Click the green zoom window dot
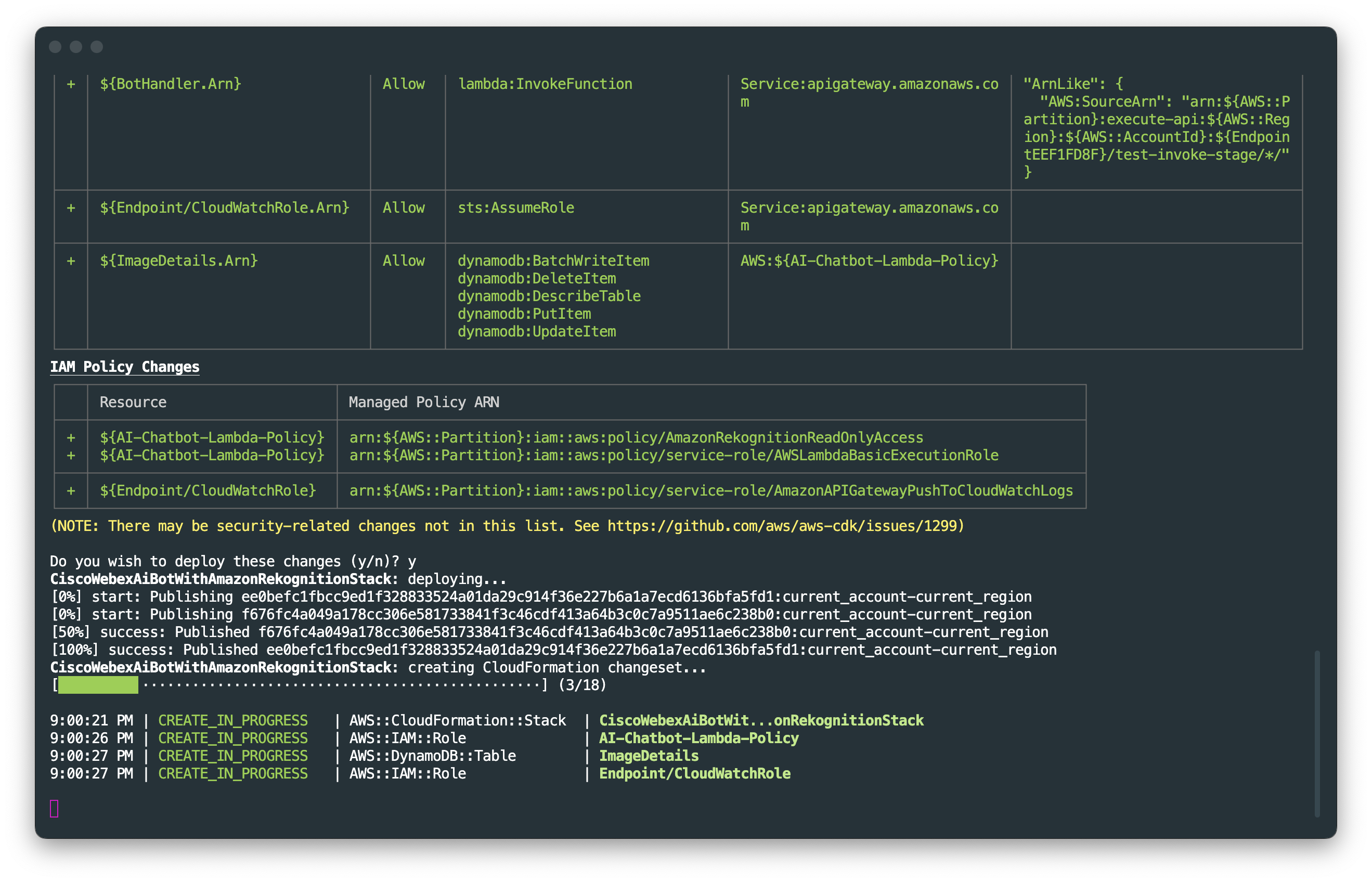Viewport: 1372px width, 882px height. coord(97,46)
